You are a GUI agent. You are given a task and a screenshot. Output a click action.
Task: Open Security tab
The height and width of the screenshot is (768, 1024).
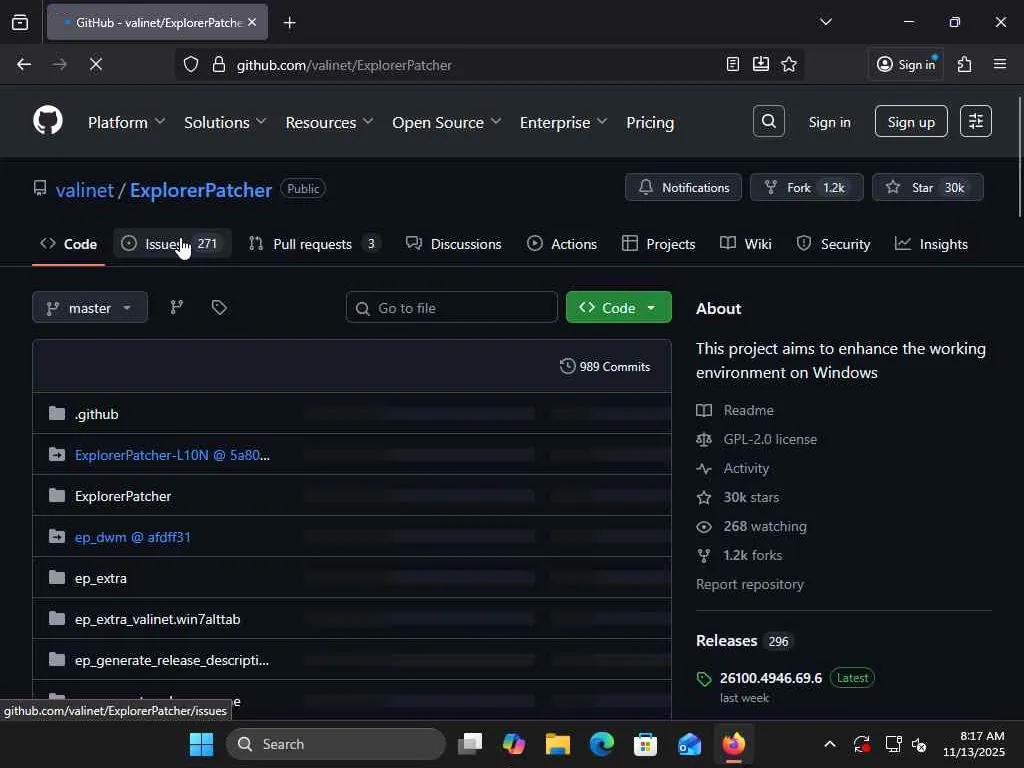pyautogui.click(x=833, y=244)
